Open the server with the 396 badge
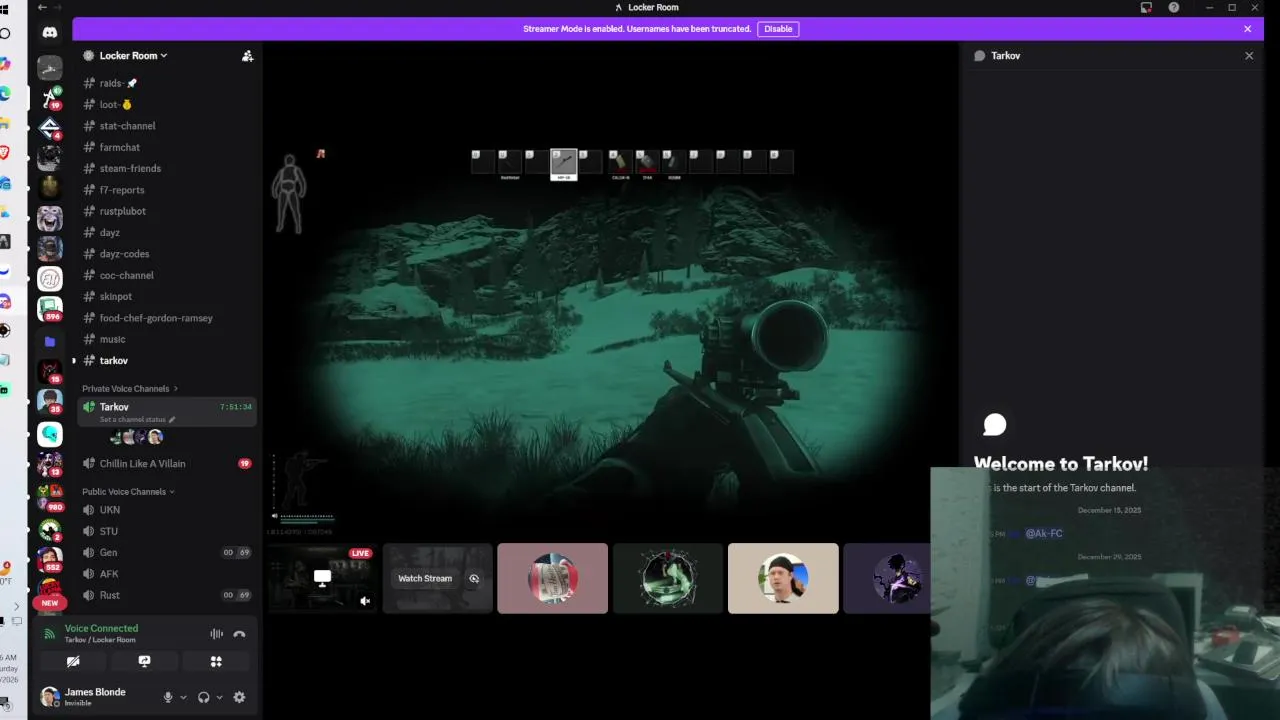The width and height of the screenshot is (1280, 720). [50, 310]
